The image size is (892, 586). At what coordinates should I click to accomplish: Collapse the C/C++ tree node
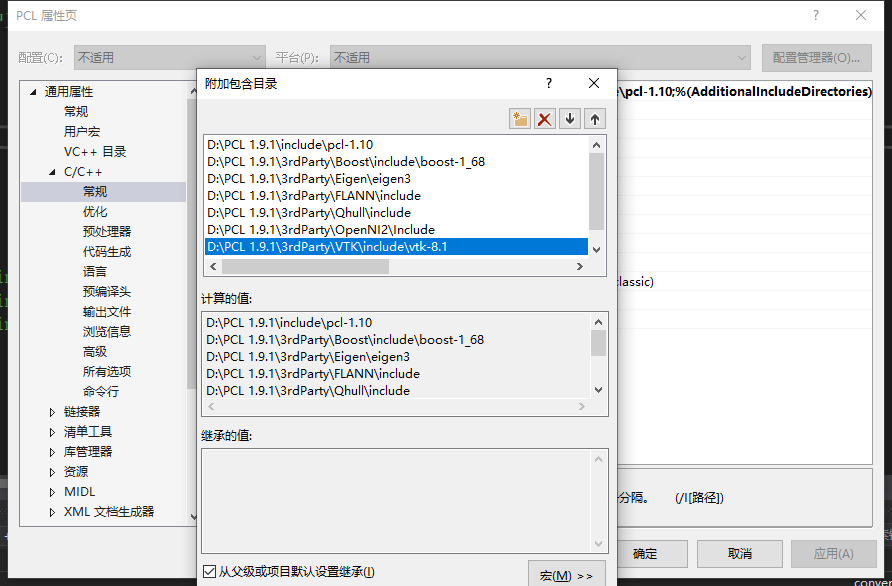click(52, 172)
